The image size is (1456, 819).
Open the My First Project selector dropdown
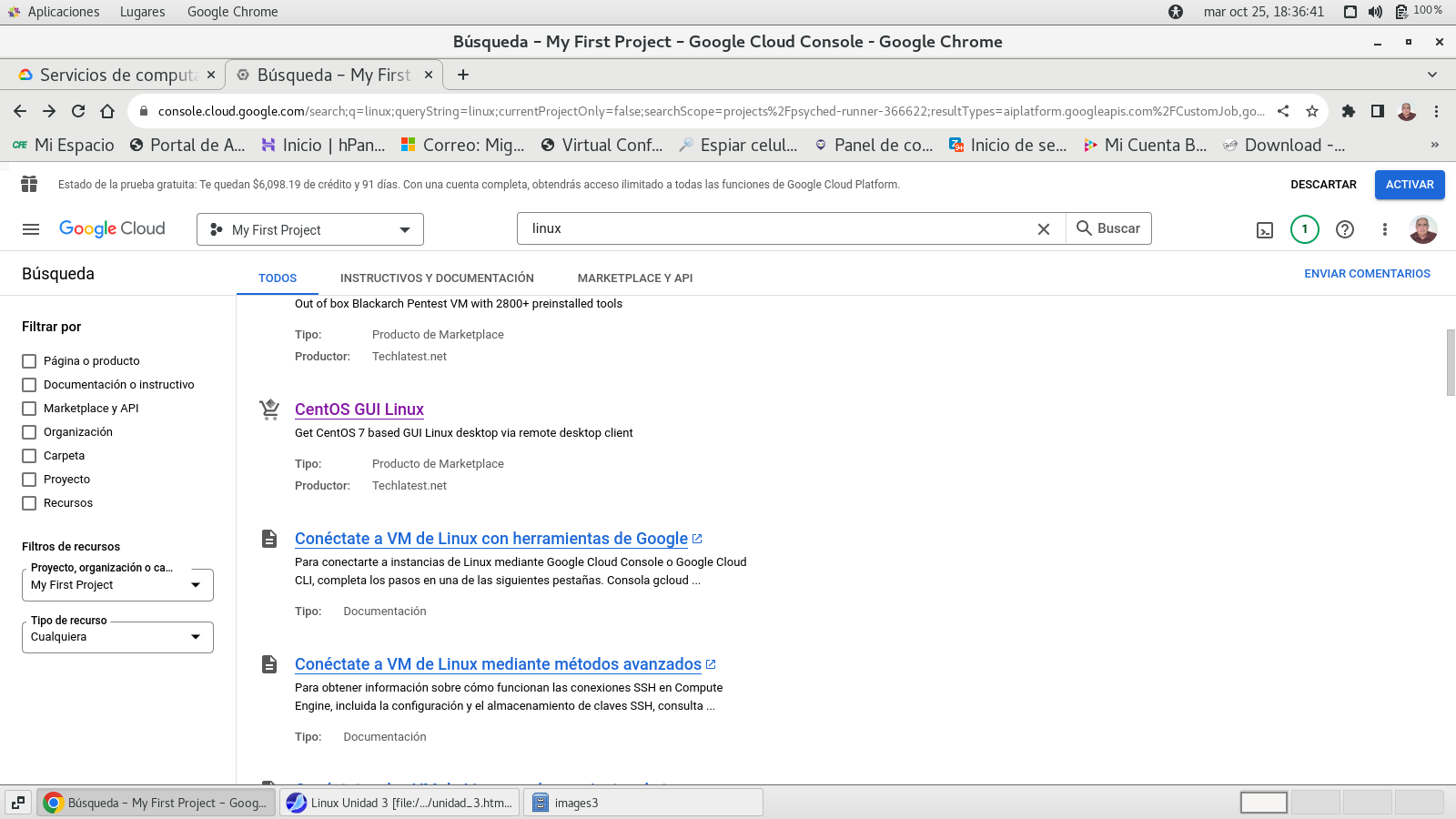(x=310, y=229)
